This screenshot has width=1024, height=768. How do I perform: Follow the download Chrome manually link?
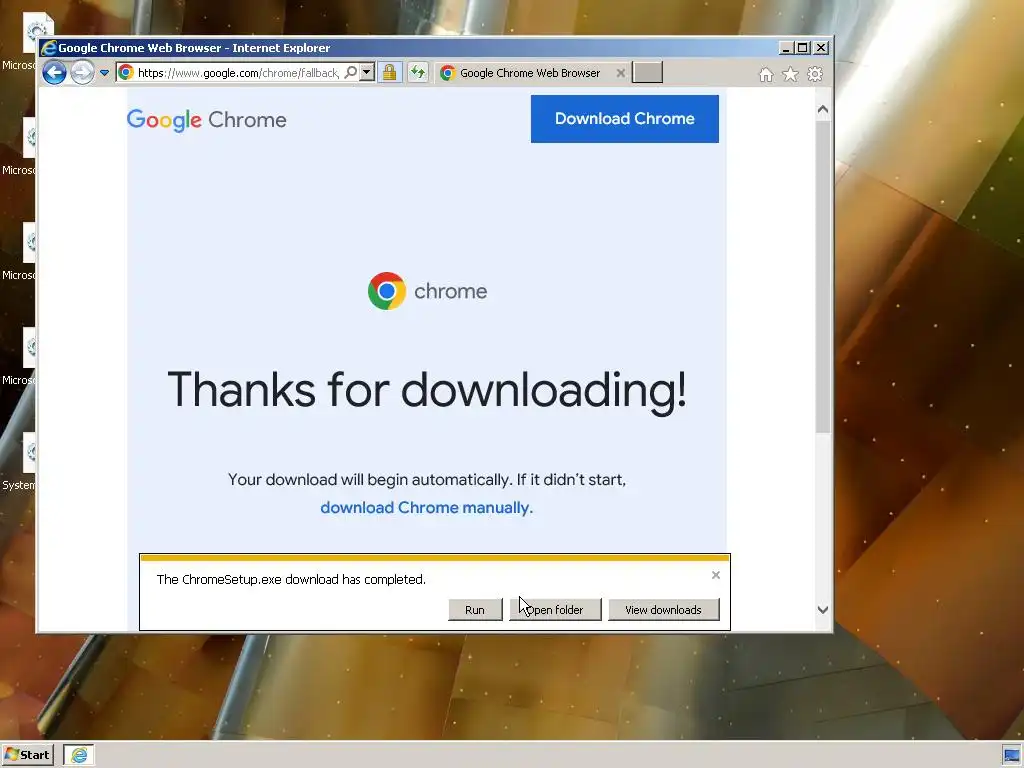click(426, 507)
